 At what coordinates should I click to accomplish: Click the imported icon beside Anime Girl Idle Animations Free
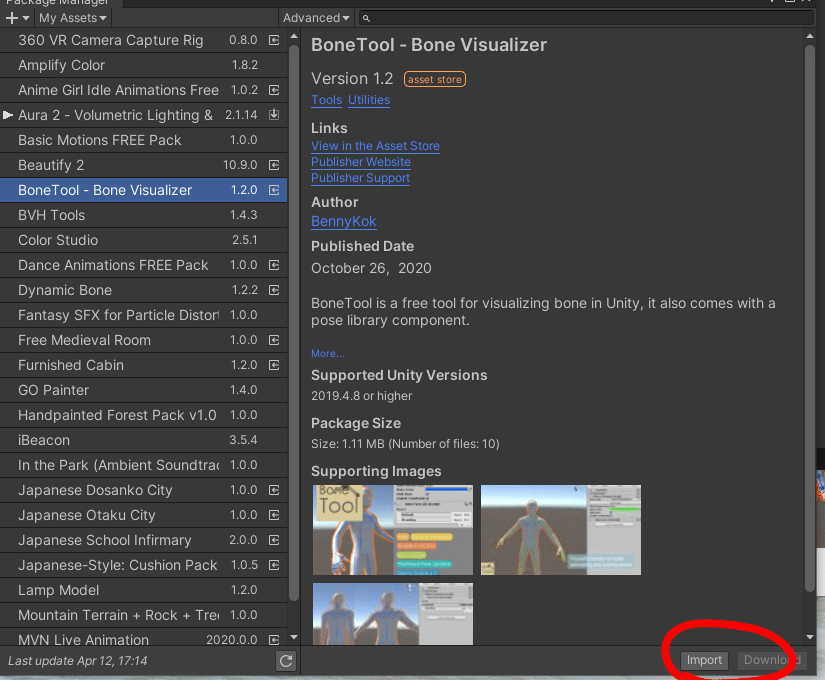[x=274, y=90]
